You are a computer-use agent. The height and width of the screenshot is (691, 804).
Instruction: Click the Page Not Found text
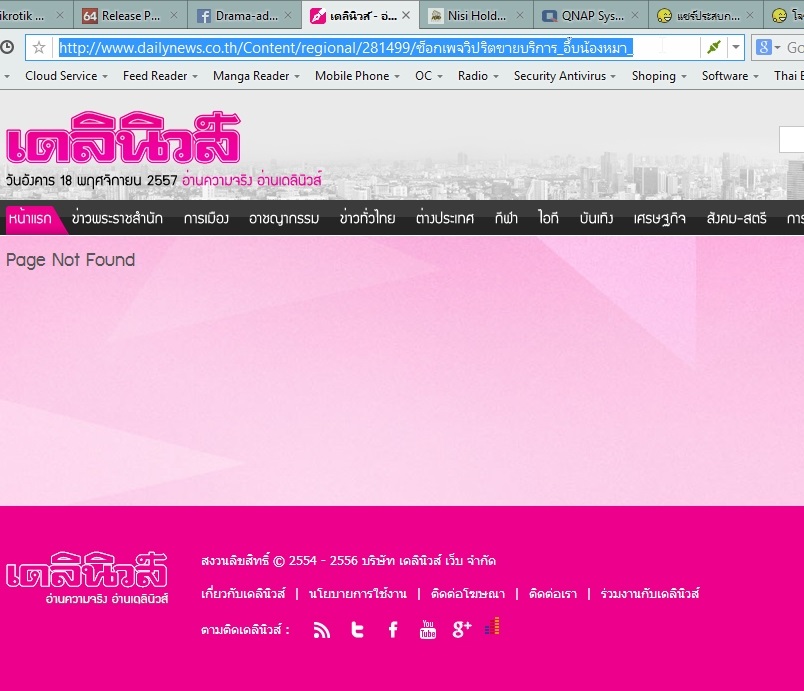click(71, 260)
